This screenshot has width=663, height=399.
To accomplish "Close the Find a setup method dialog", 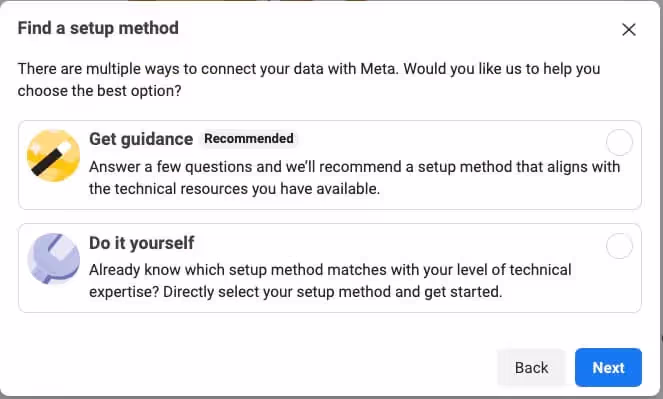I will [629, 30].
